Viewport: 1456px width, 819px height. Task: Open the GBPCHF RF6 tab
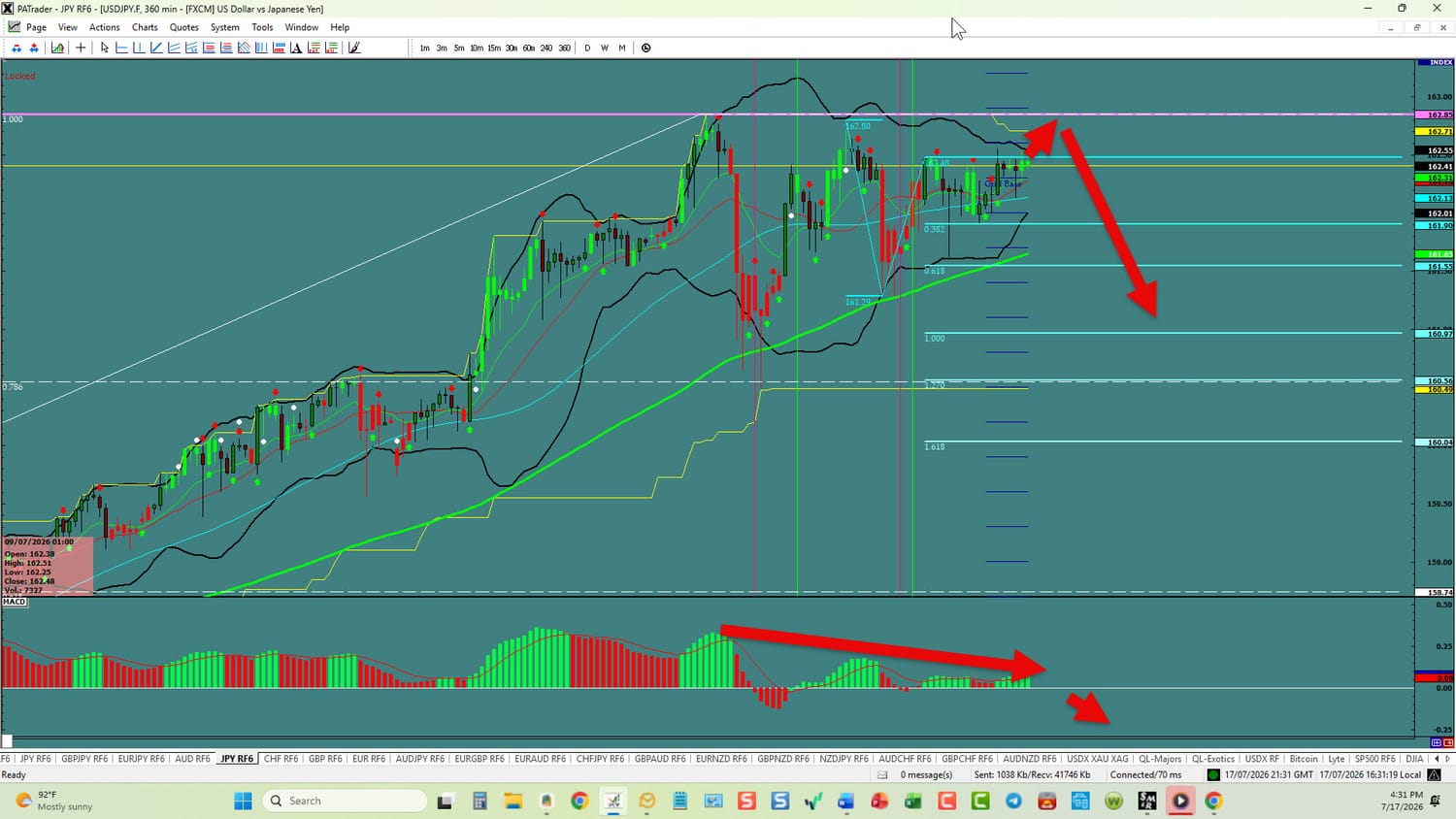[x=967, y=759]
